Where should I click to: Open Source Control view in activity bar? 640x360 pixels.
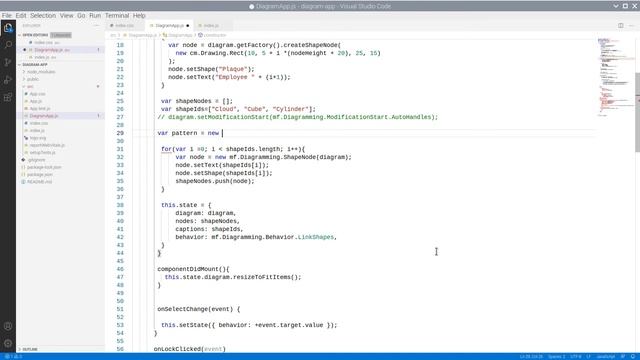tap(8, 62)
